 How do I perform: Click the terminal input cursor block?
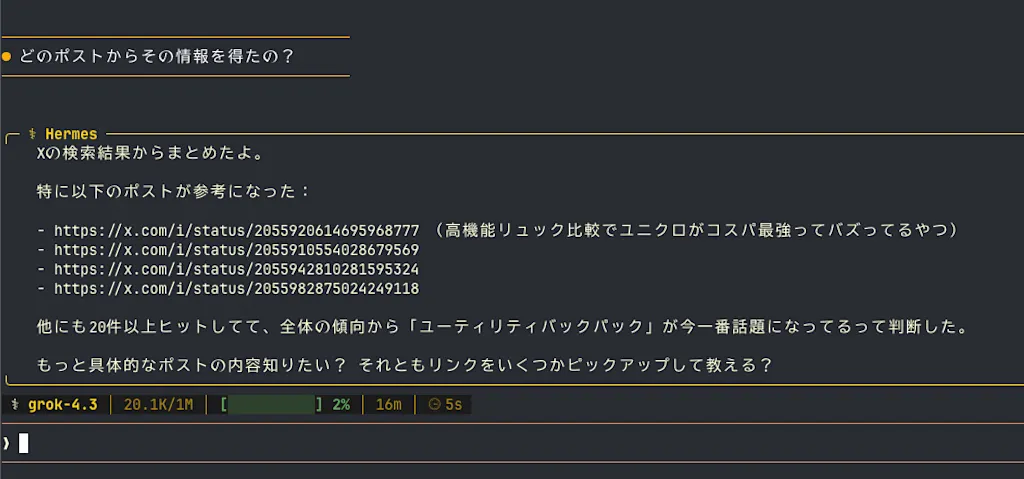click(x=24, y=443)
